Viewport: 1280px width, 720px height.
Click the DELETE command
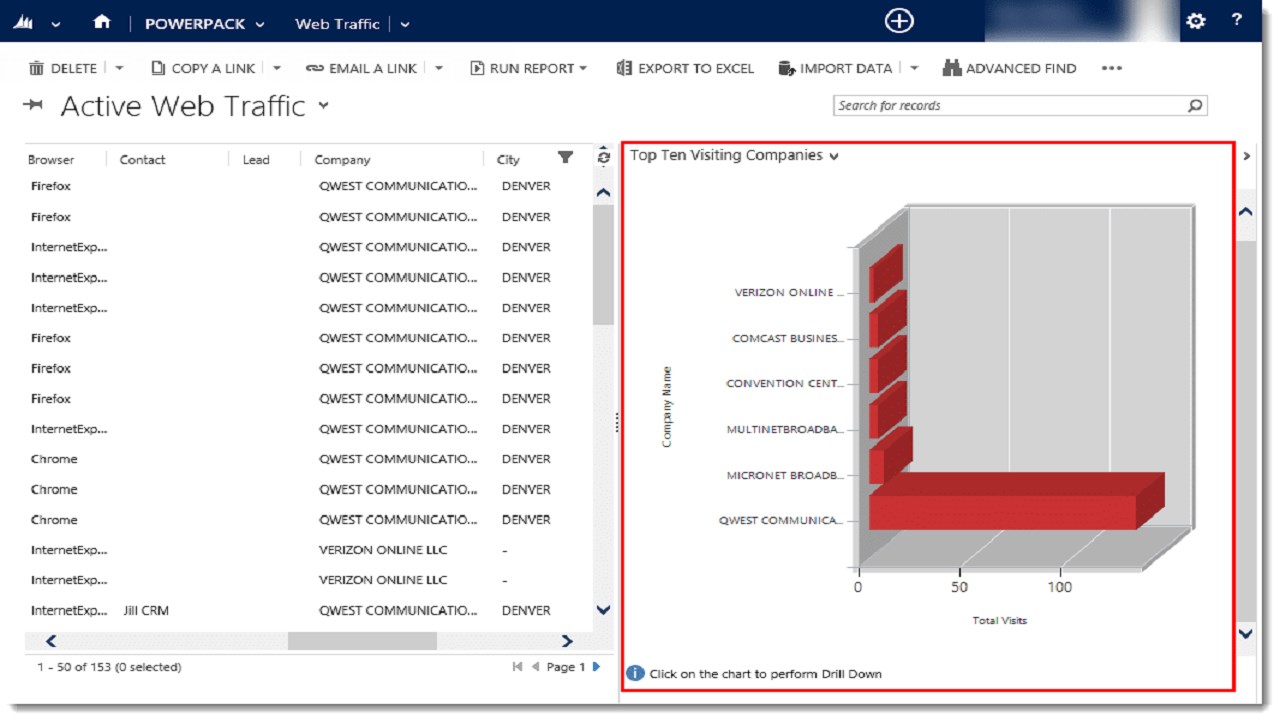coord(63,68)
